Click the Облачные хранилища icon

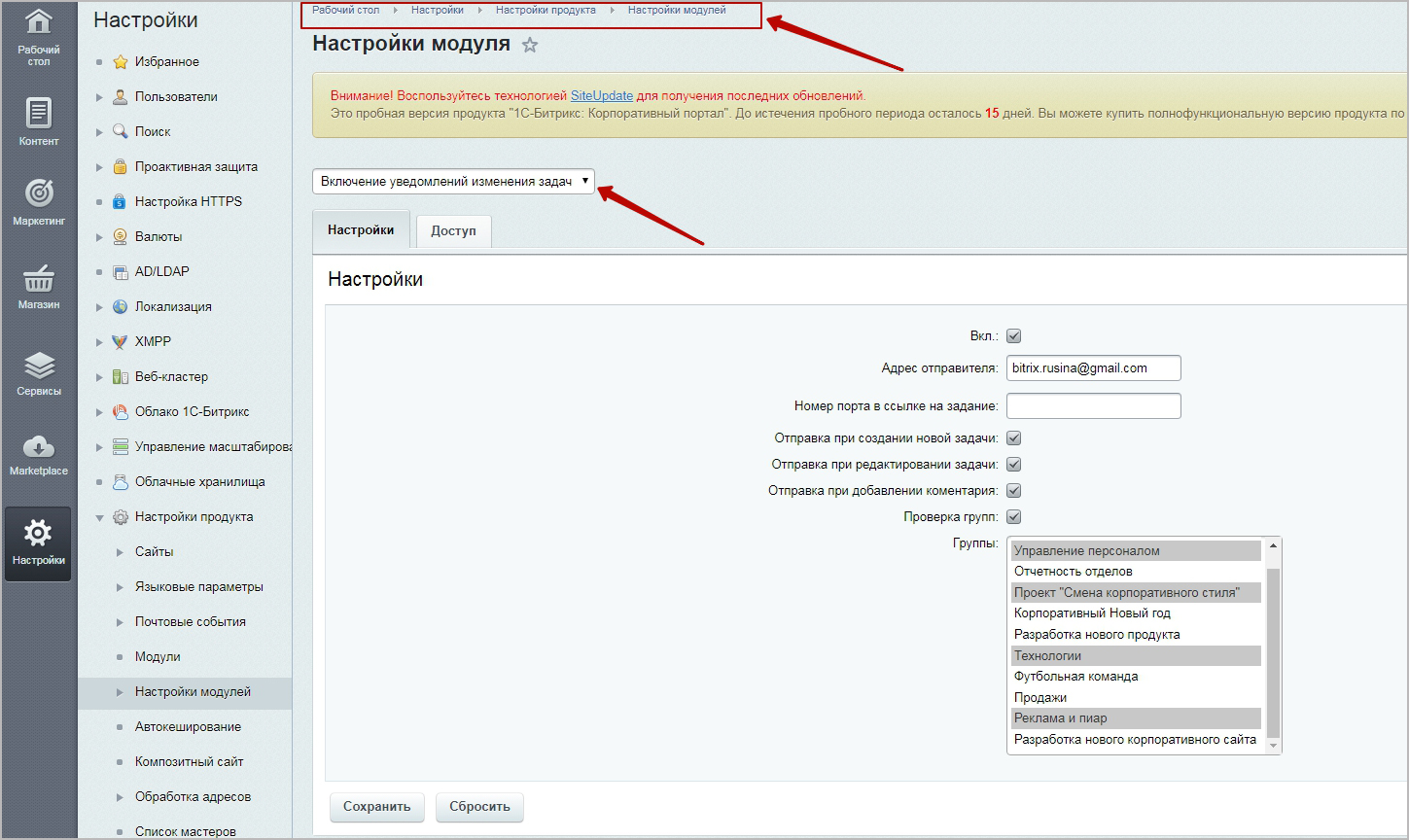tap(120, 481)
